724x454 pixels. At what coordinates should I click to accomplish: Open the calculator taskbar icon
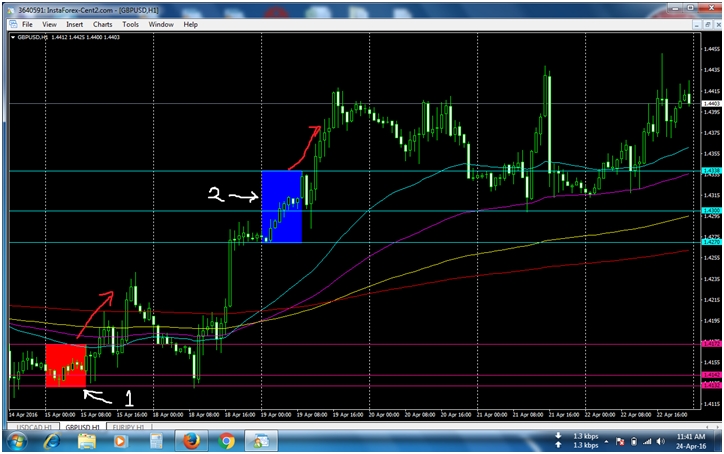(156, 442)
